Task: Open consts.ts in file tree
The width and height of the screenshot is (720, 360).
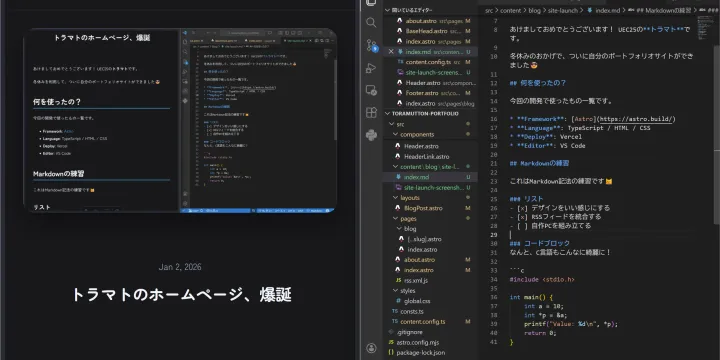Action: (x=412, y=311)
